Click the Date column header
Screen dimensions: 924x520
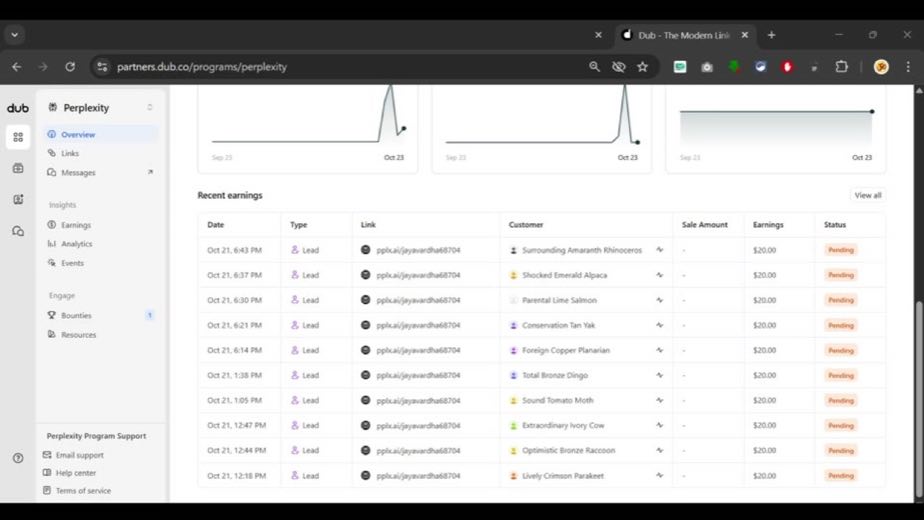[216, 225]
